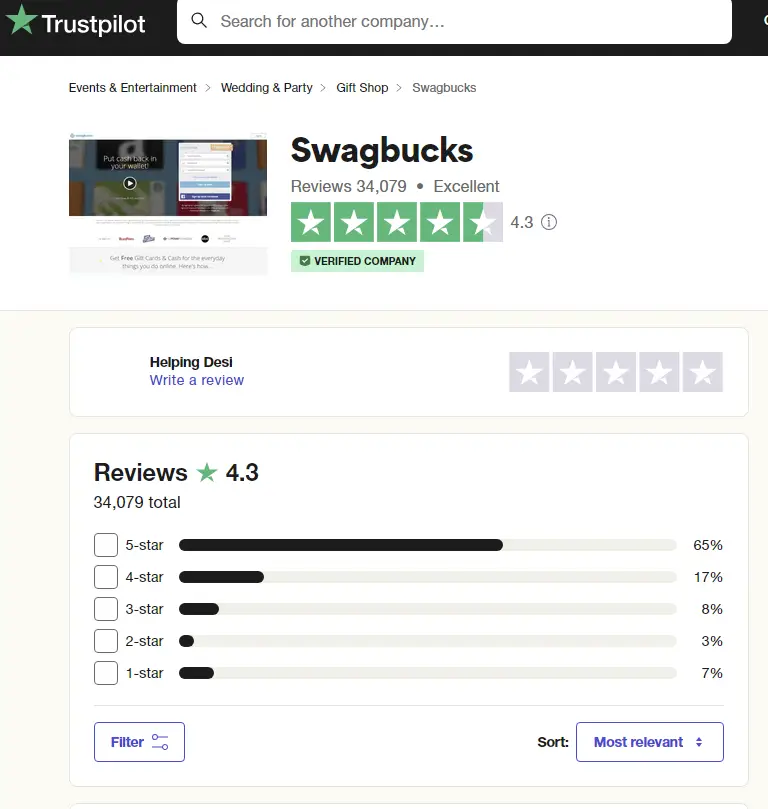Click the '2-star' row label

[144, 641]
